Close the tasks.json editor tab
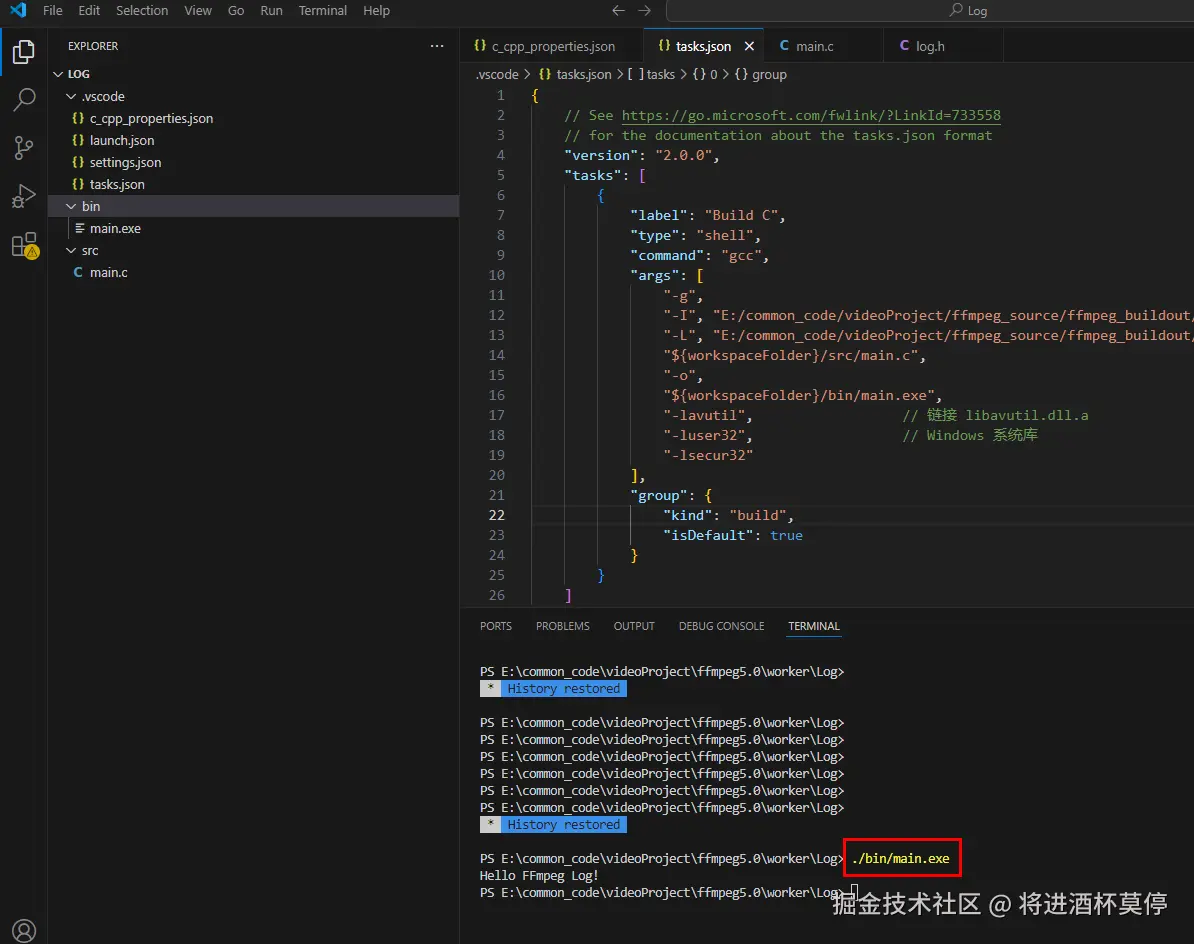 [x=749, y=46]
